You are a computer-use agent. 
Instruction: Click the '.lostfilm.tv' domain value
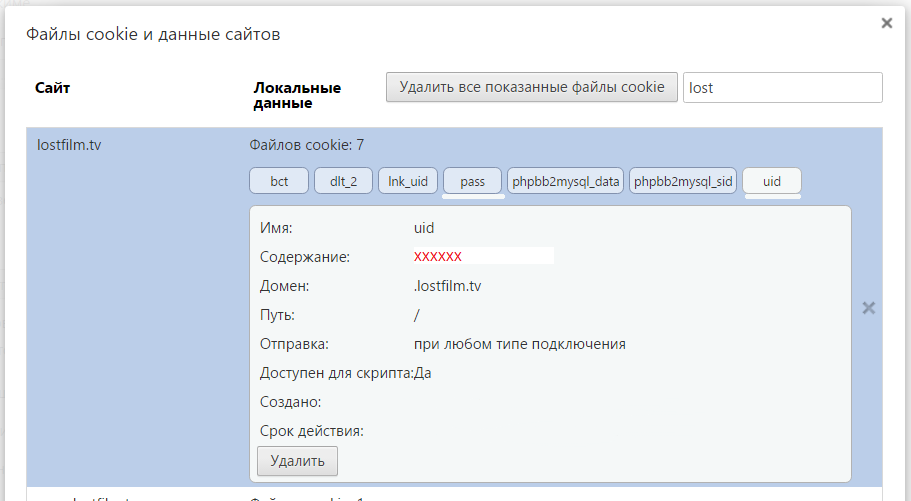click(447, 286)
